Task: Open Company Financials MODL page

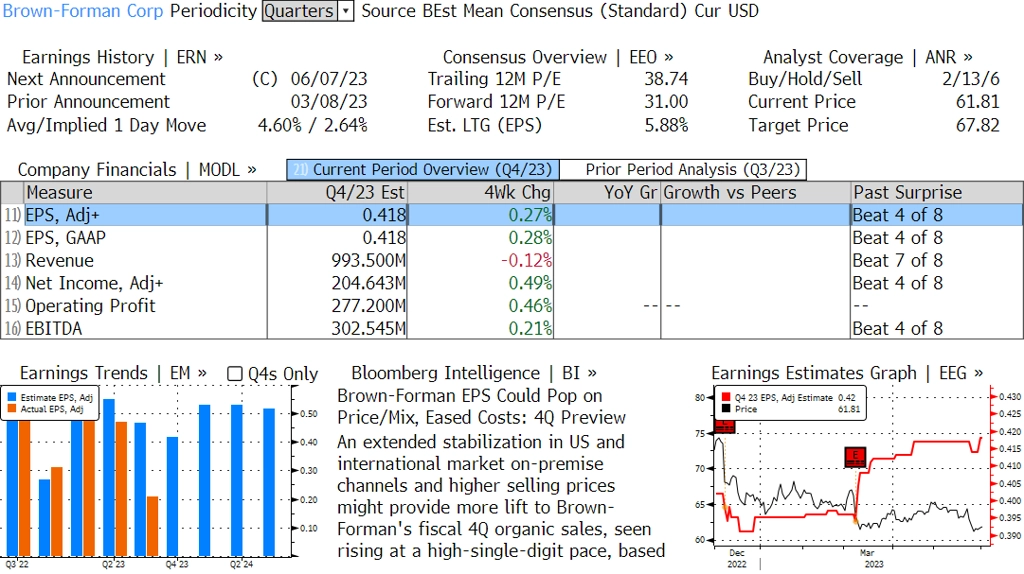Action: click(x=137, y=170)
